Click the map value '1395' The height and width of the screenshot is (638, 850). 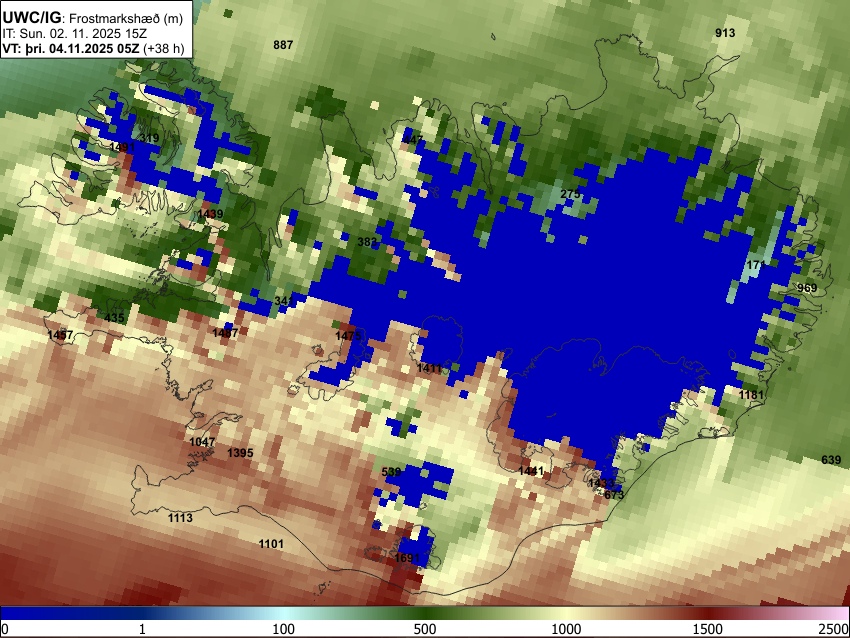tap(240, 453)
